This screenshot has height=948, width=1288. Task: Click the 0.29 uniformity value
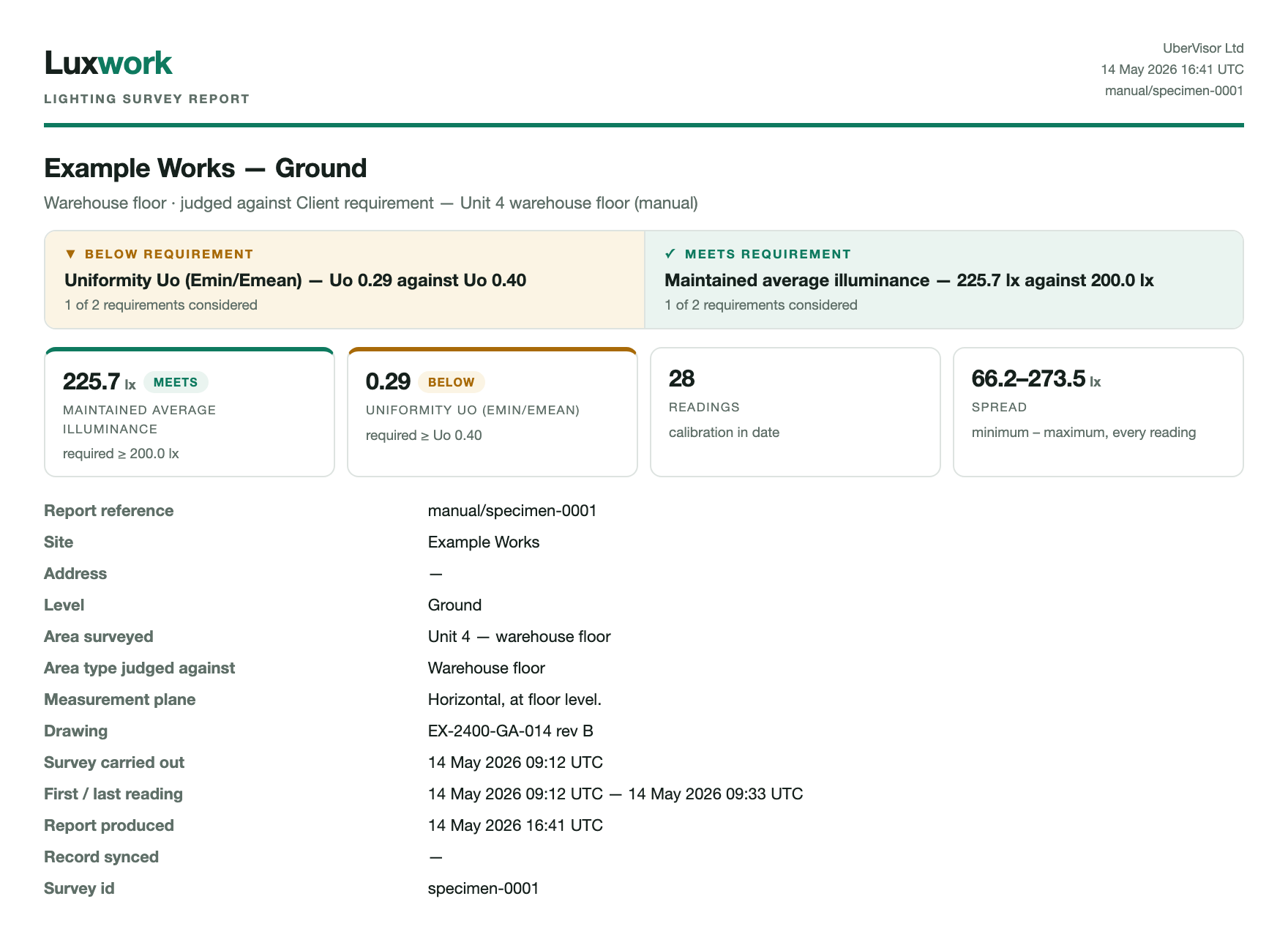[388, 381]
